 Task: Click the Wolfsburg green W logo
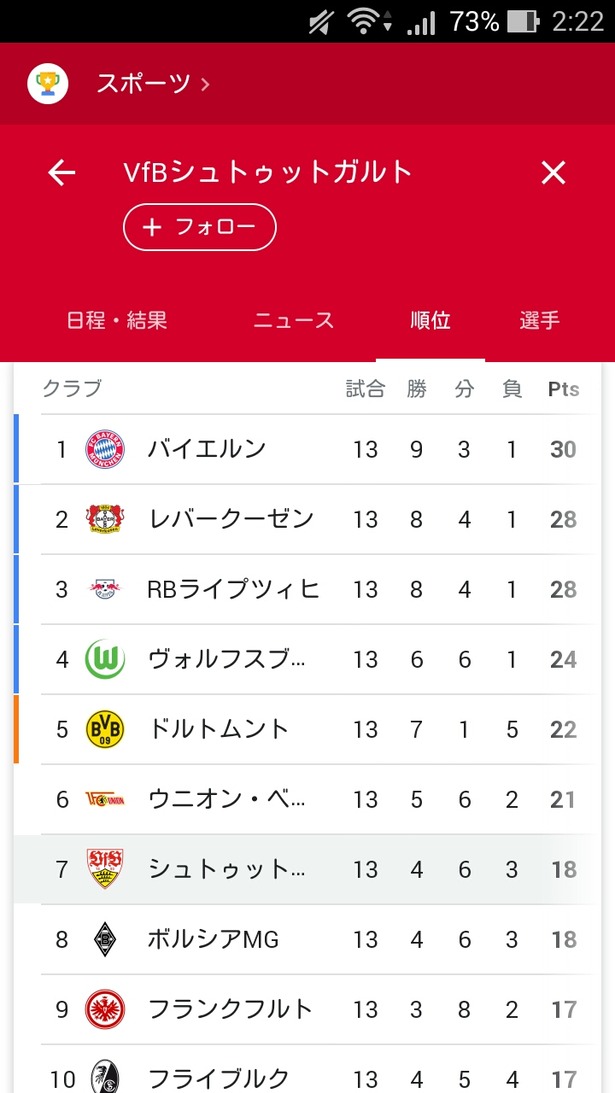pyautogui.click(x=105, y=659)
